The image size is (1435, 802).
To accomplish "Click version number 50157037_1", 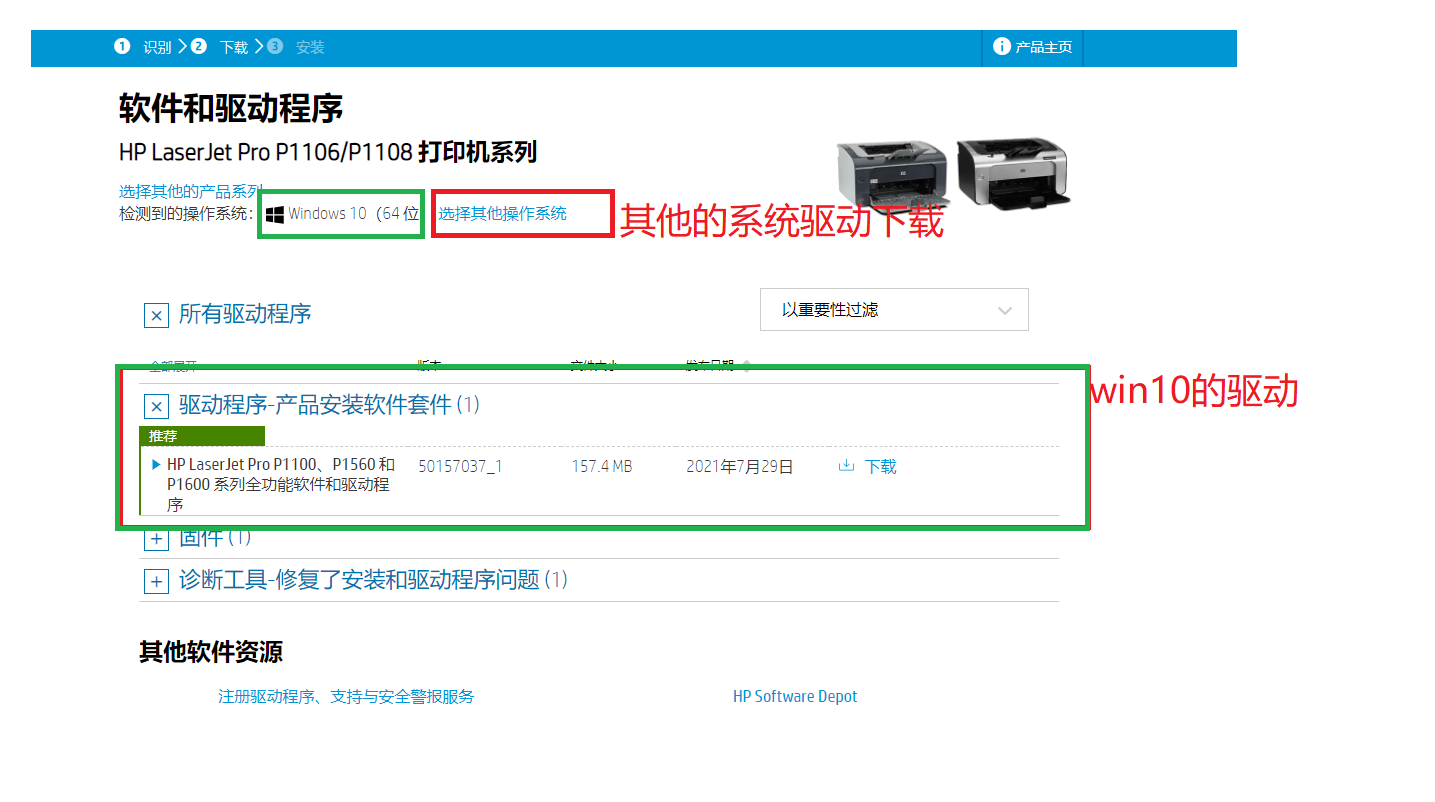I will point(460,466).
